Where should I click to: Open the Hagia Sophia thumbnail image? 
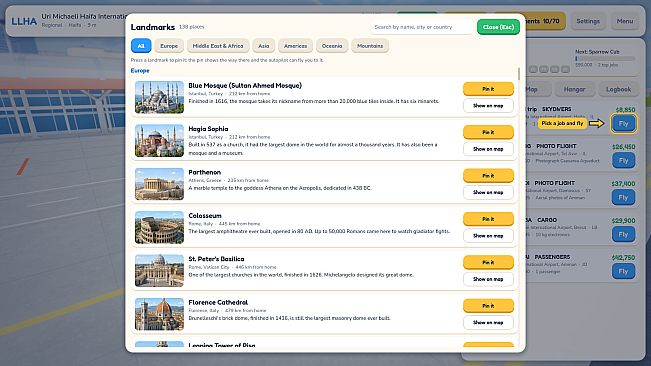159,141
